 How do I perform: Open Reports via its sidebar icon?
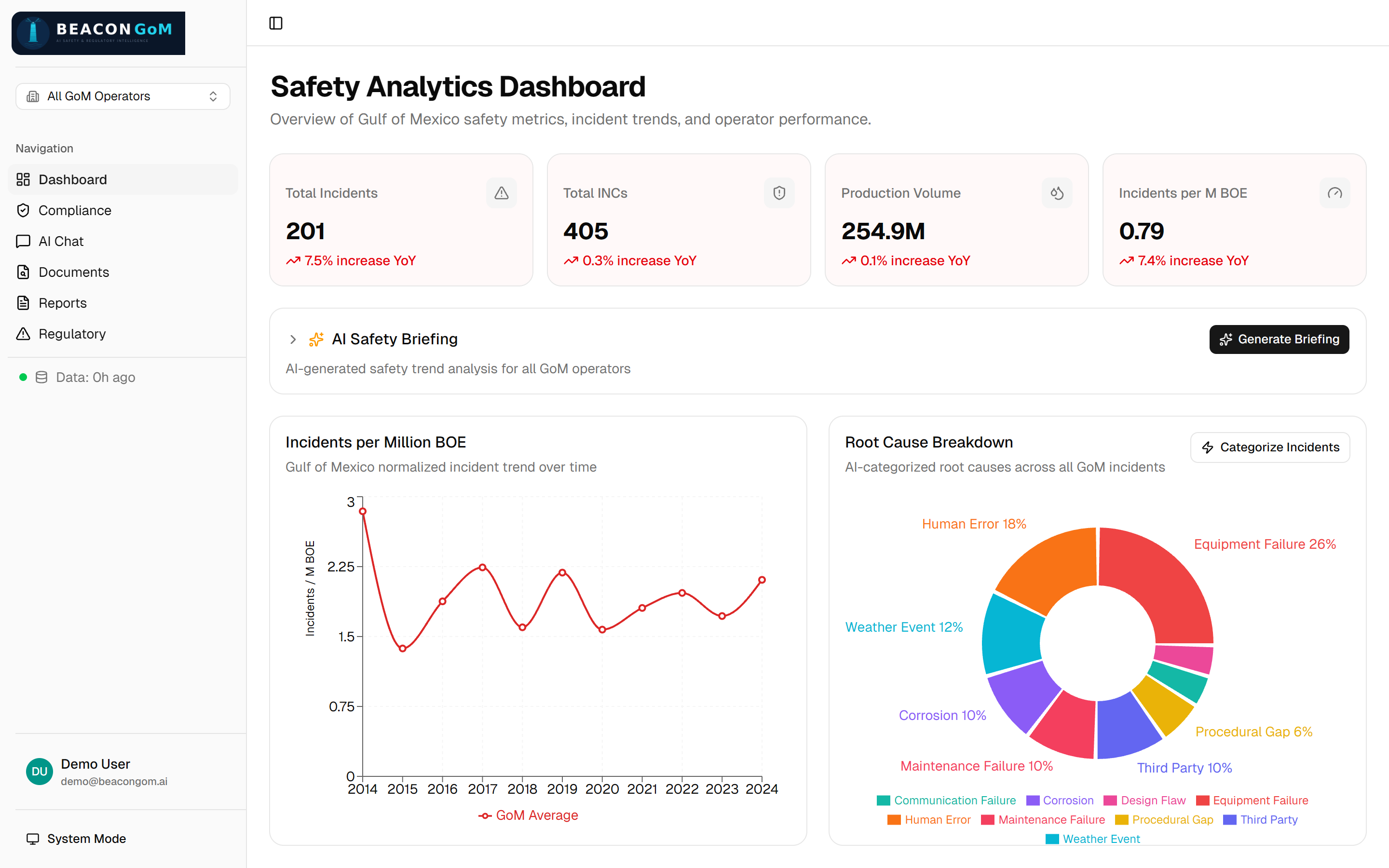click(23, 302)
